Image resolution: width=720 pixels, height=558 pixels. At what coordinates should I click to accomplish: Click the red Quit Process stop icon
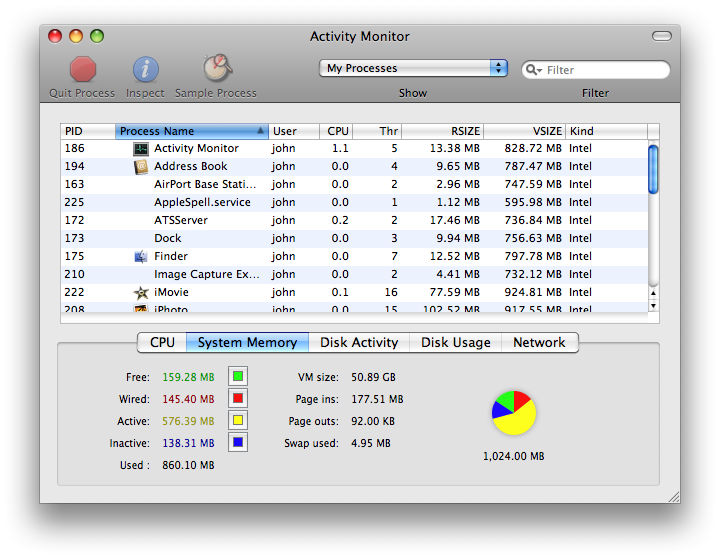coord(83,69)
